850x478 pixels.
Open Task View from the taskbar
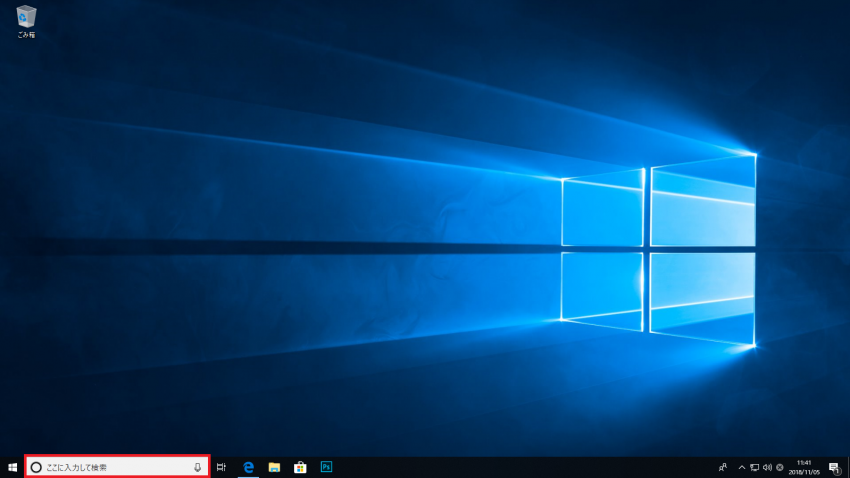click(221, 467)
